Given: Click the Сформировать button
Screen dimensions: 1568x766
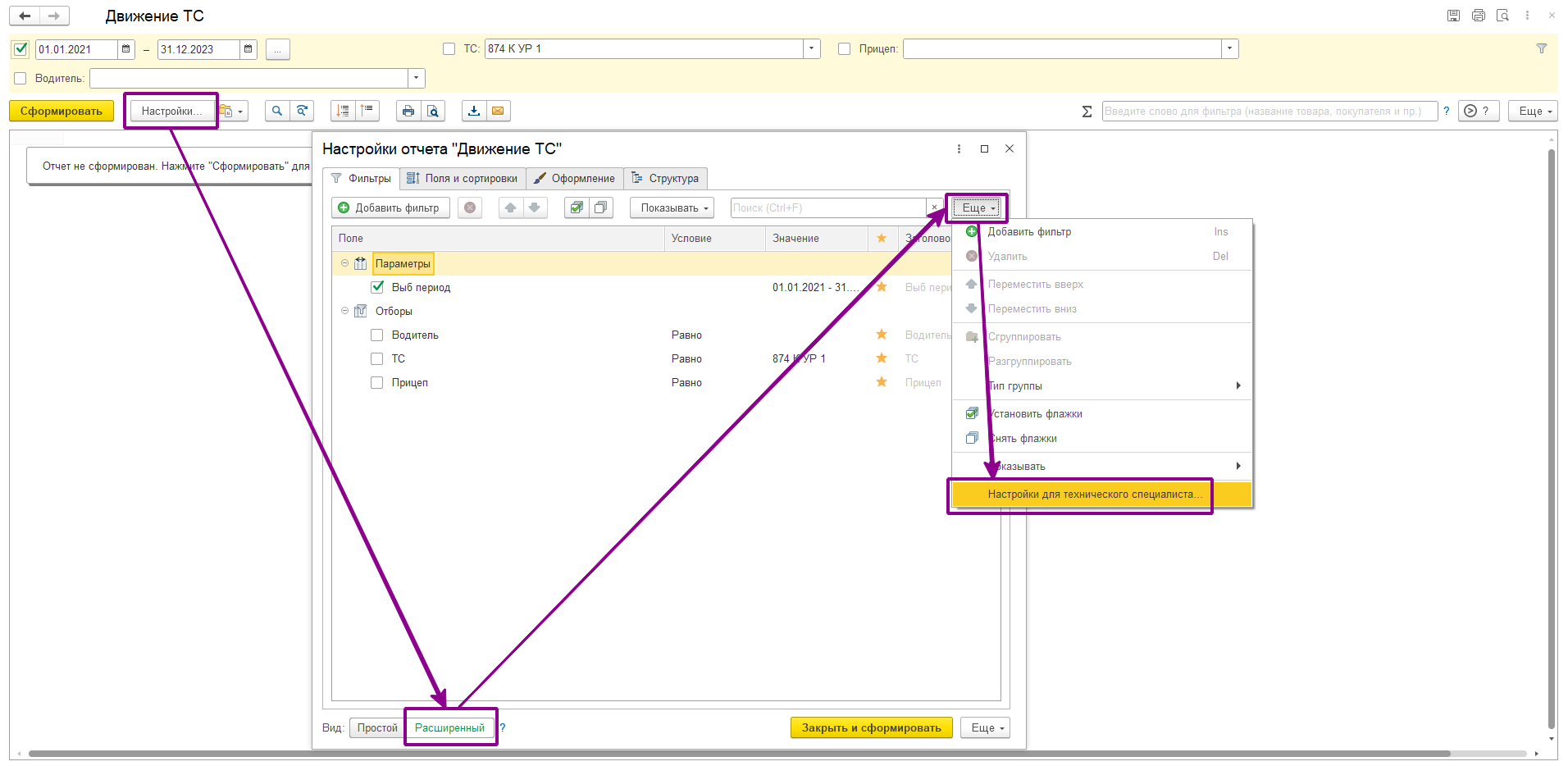Looking at the screenshot, I should (62, 111).
